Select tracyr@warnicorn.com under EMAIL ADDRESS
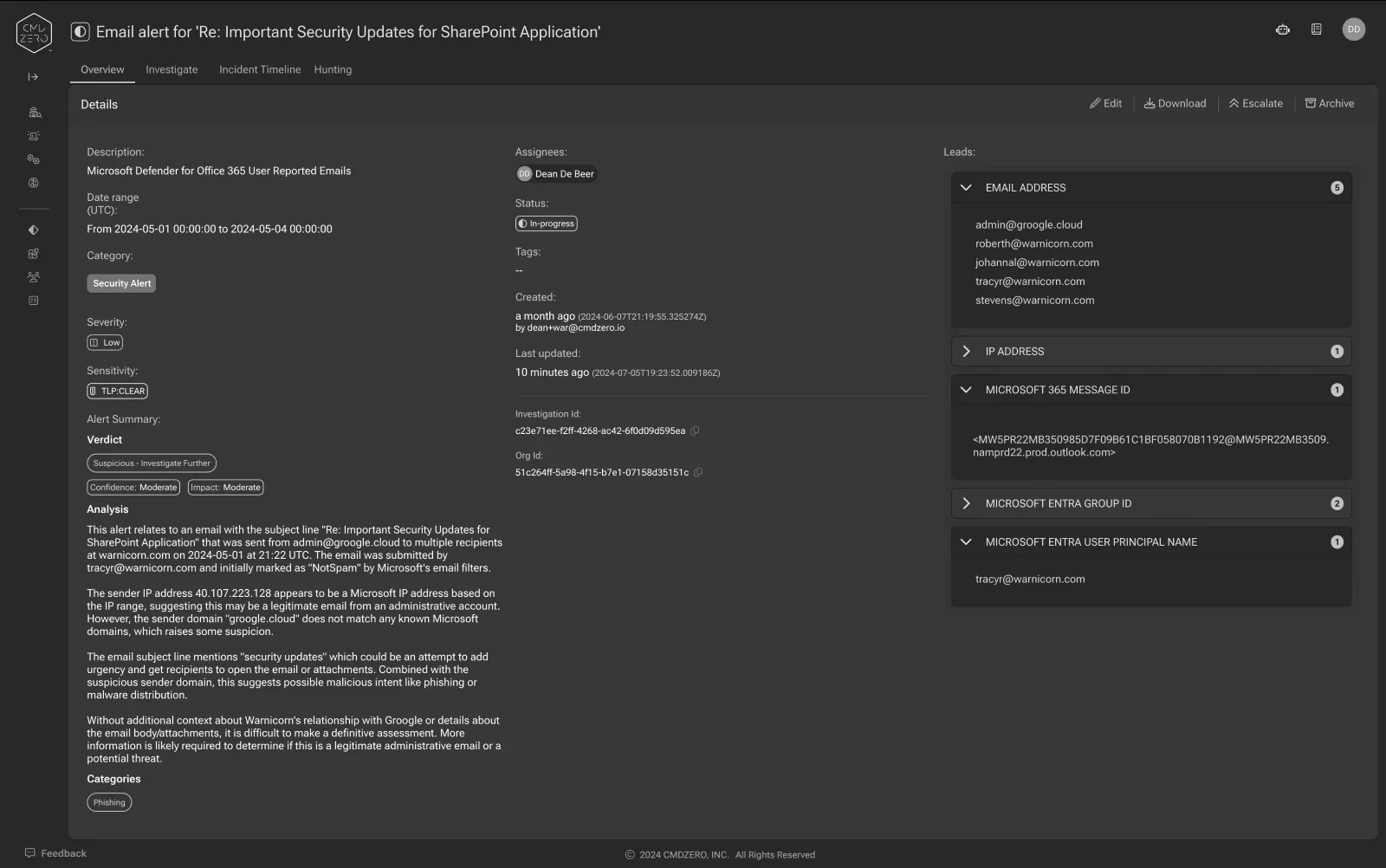 coord(1030,282)
